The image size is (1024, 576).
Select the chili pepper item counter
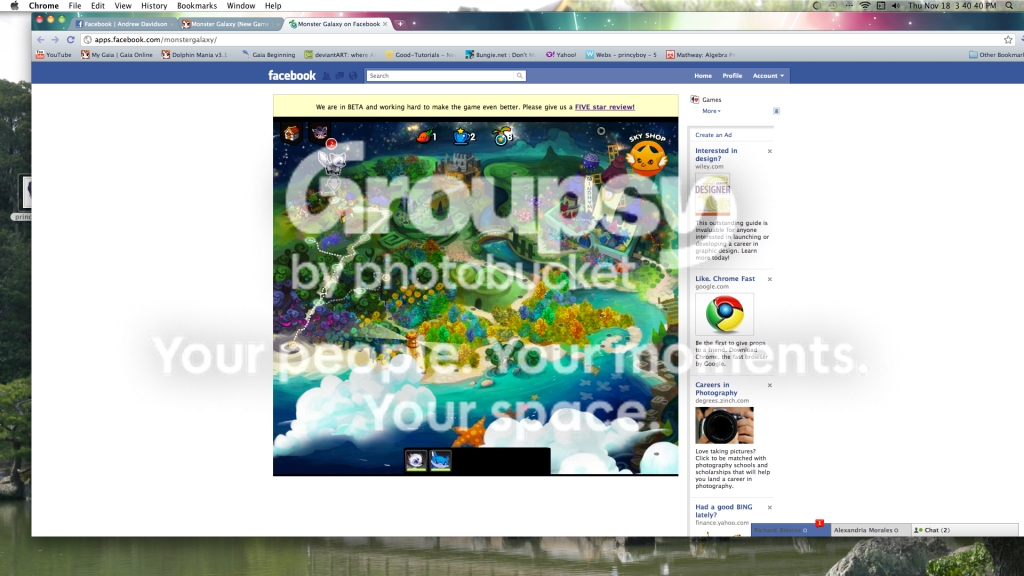(x=426, y=136)
